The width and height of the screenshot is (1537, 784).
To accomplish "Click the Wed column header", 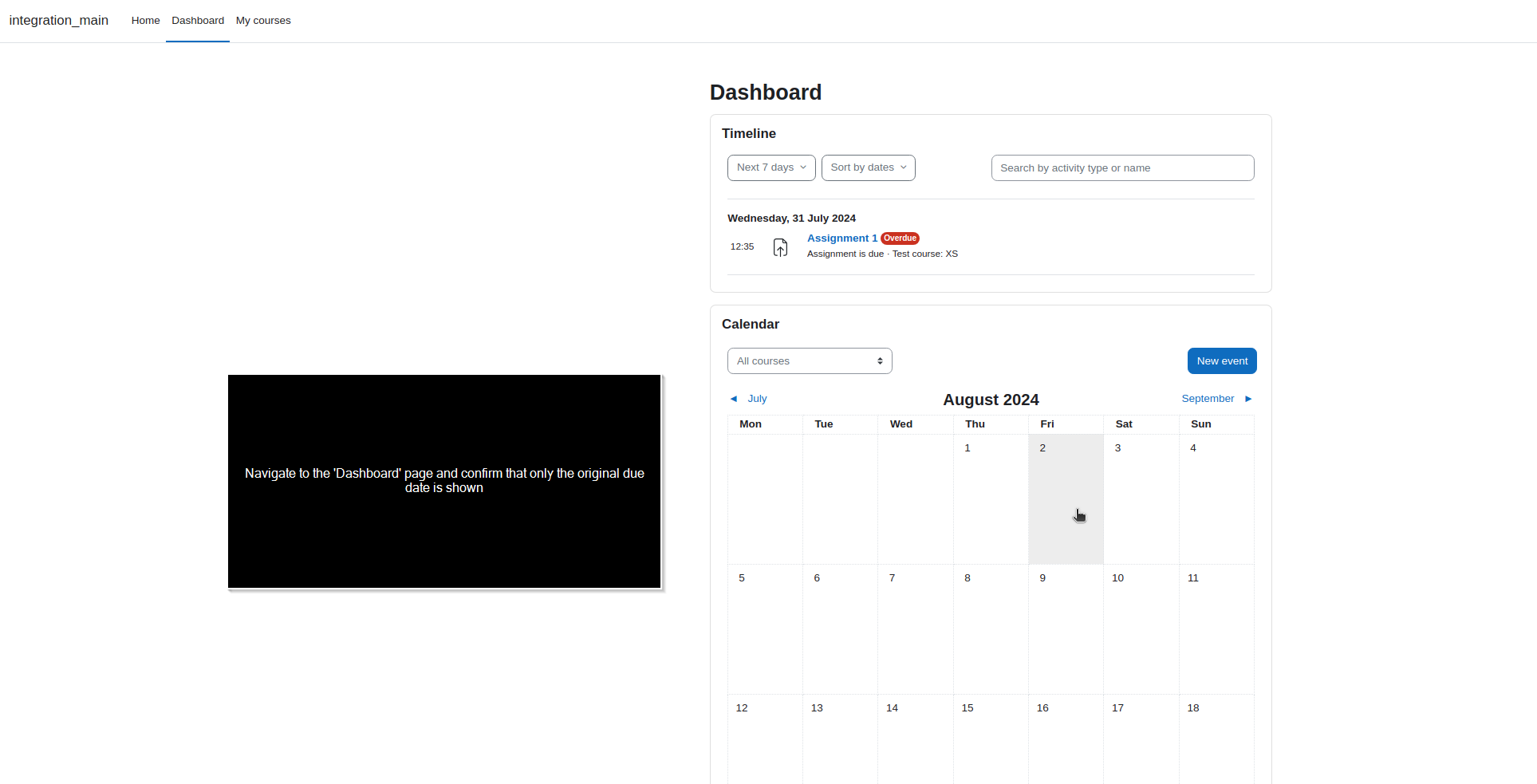I will point(901,424).
